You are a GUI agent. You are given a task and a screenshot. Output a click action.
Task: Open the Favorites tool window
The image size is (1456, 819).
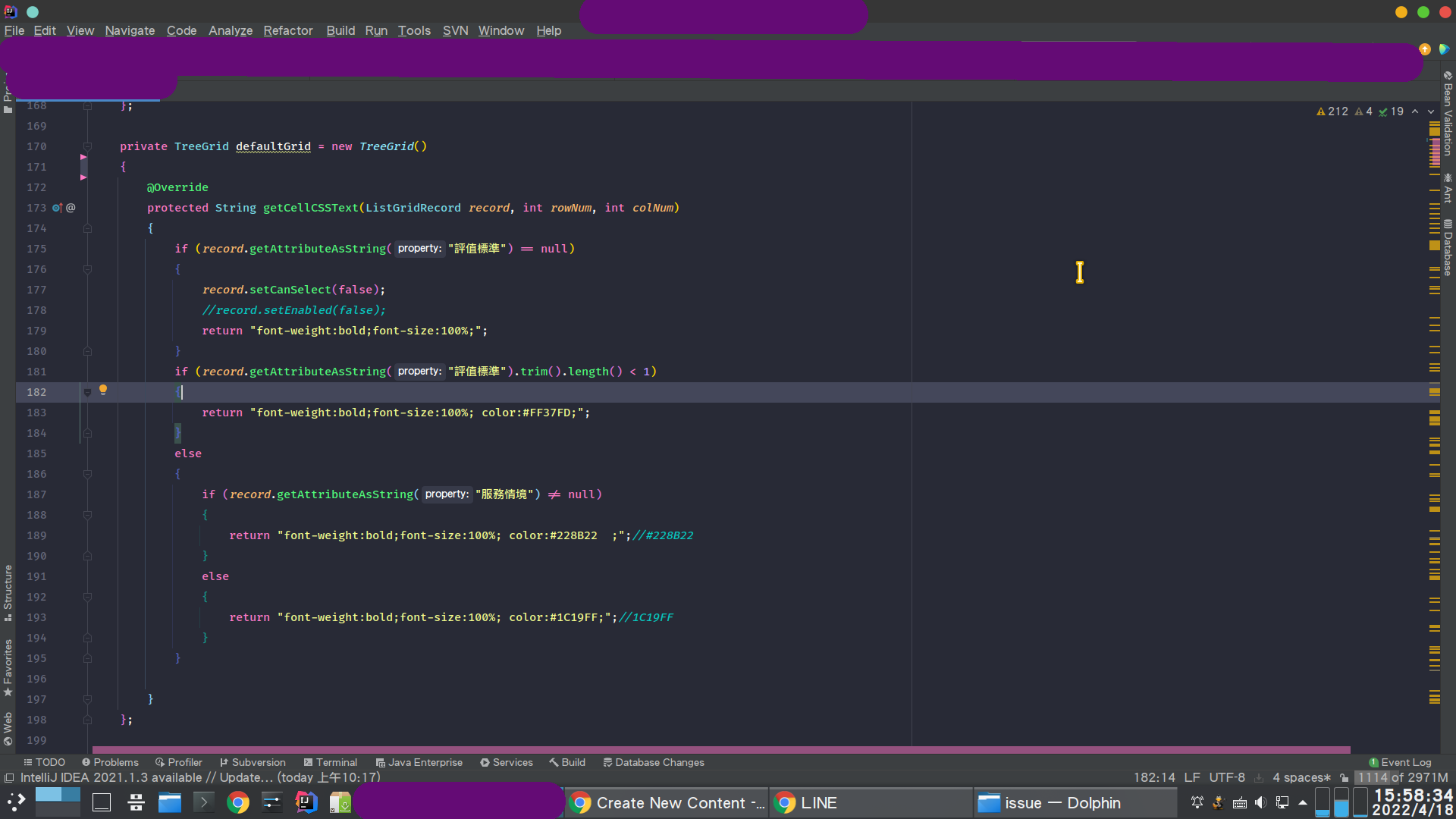(x=8, y=667)
